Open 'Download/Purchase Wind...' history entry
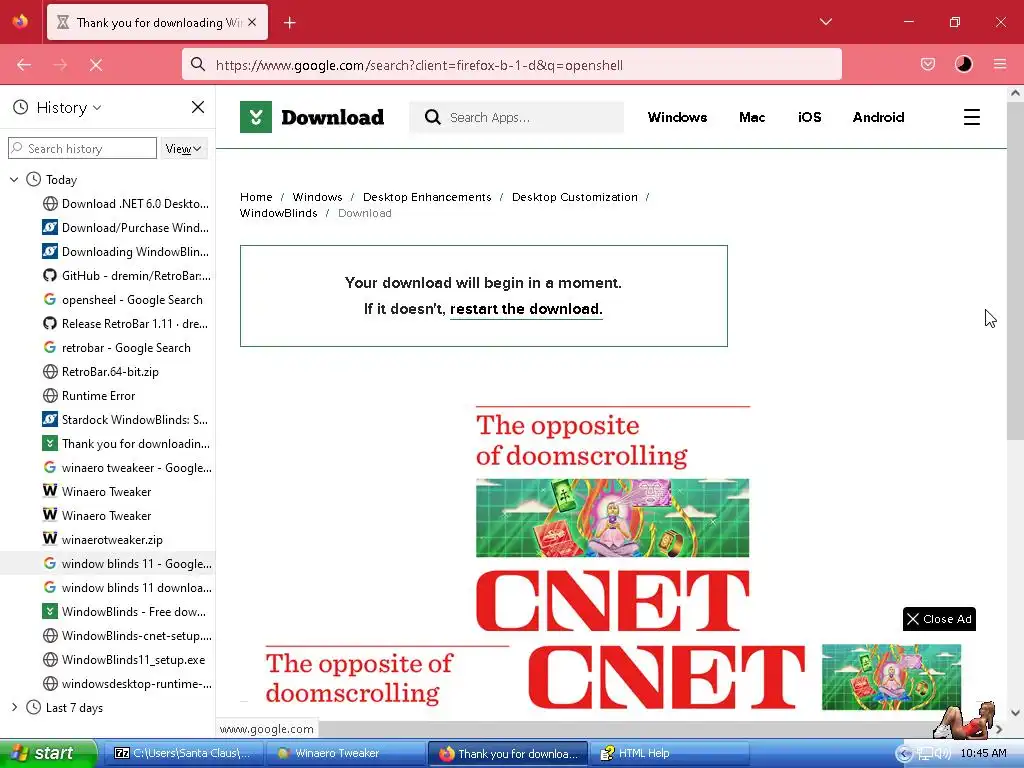 [x=127, y=228]
